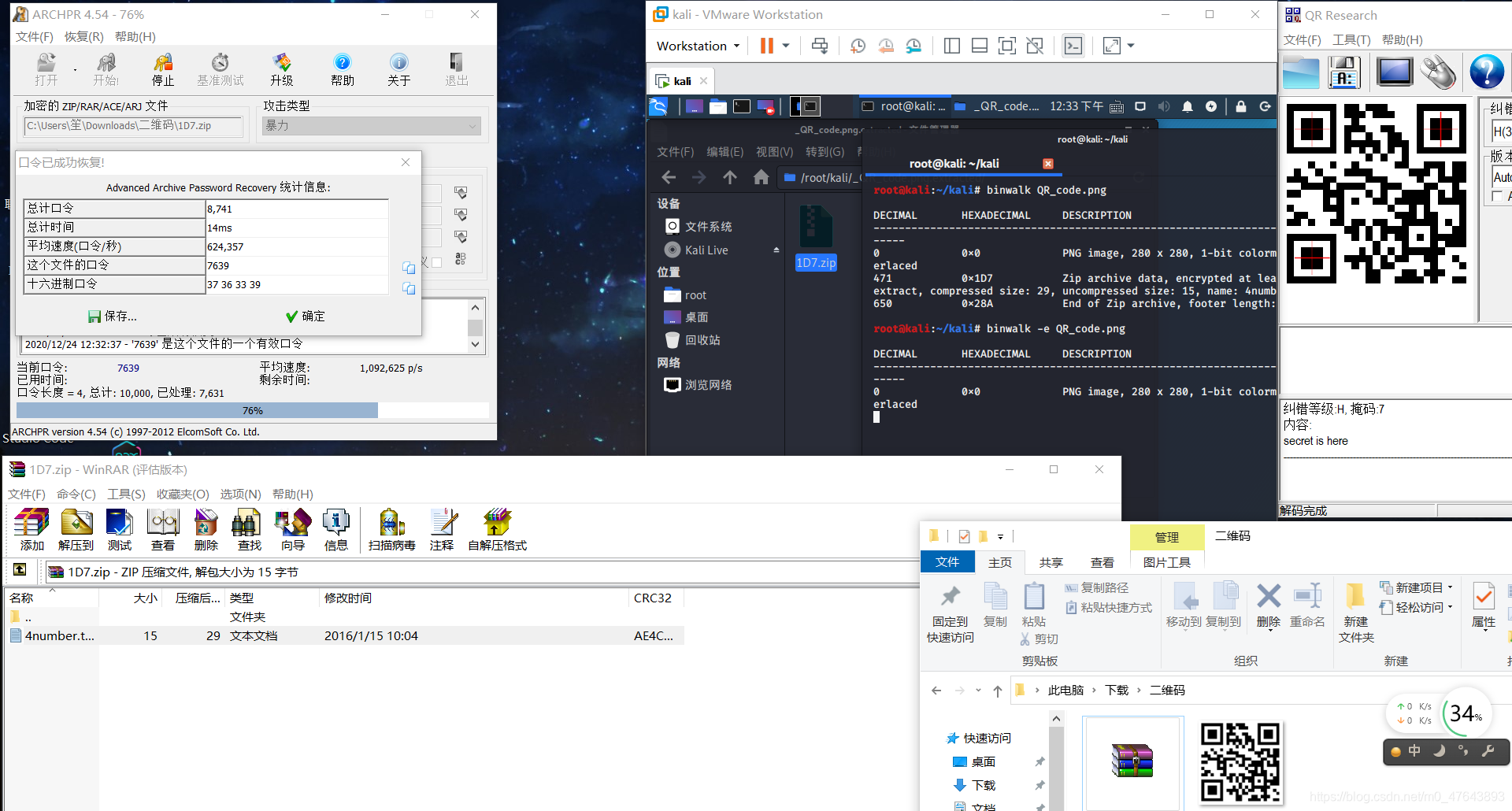Copy the file password 7639 with its copy icon
The width and height of the screenshot is (1512, 811).
(x=409, y=268)
